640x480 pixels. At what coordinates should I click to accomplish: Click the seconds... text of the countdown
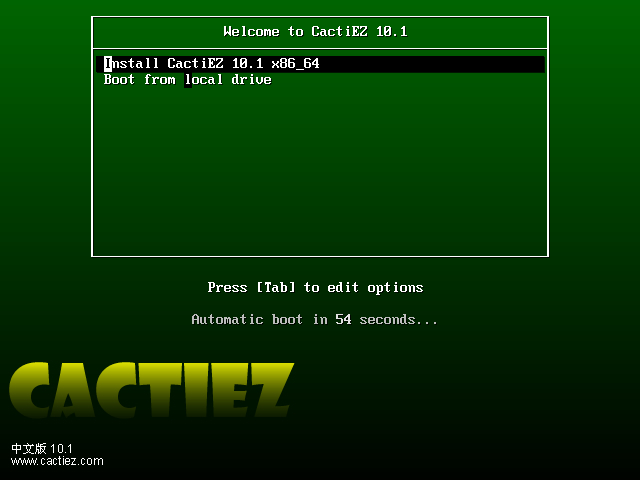398,319
